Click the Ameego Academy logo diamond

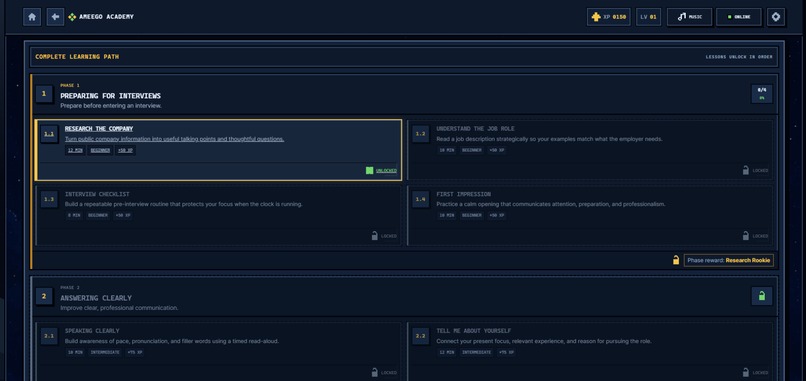click(x=72, y=17)
